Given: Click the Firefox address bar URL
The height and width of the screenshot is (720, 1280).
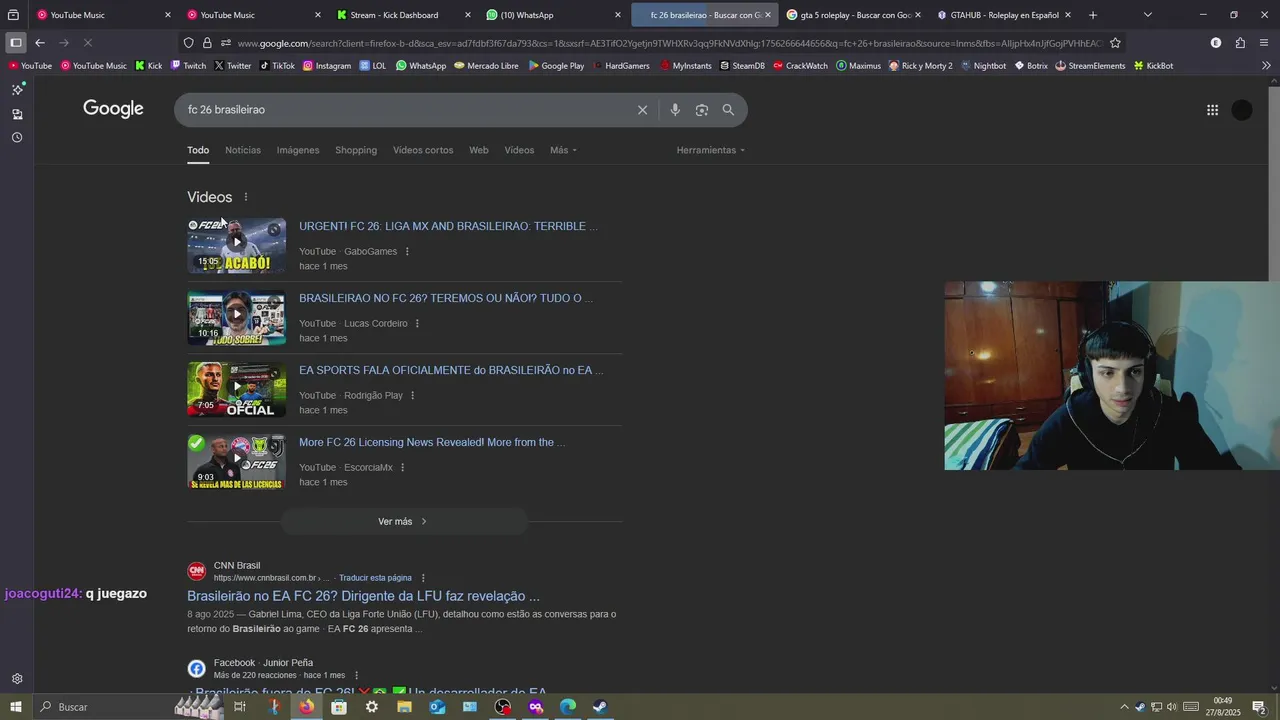Looking at the screenshot, I should 668,43.
